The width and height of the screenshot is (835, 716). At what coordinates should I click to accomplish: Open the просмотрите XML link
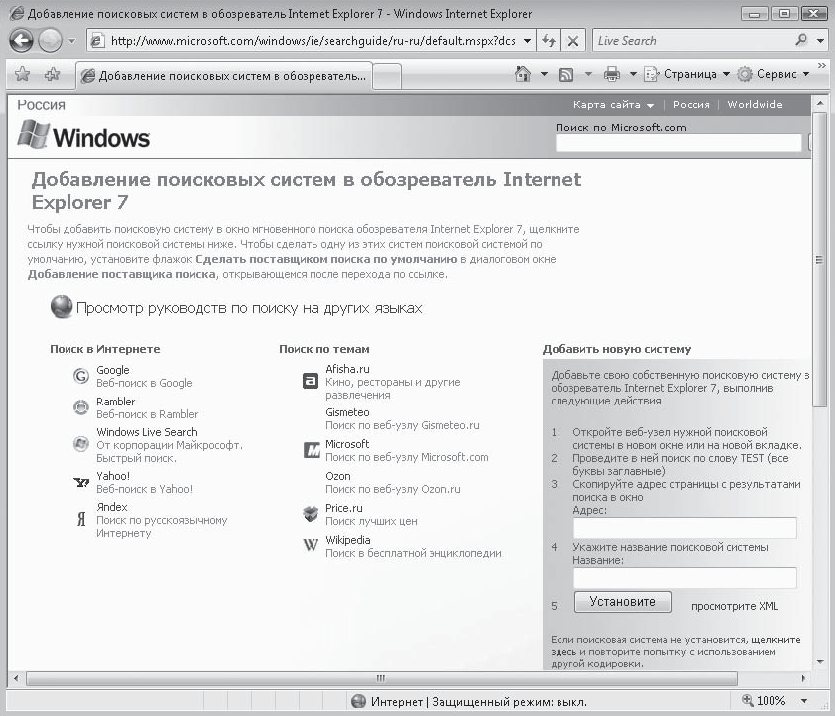pos(734,606)
